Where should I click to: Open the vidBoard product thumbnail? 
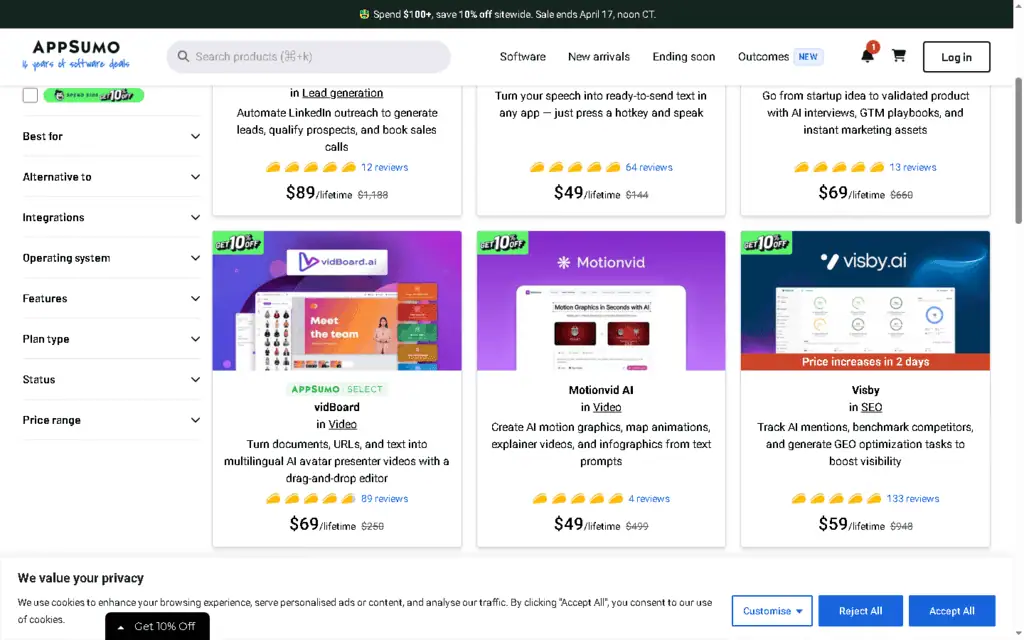pyautogui.click(x=337, y=301)
